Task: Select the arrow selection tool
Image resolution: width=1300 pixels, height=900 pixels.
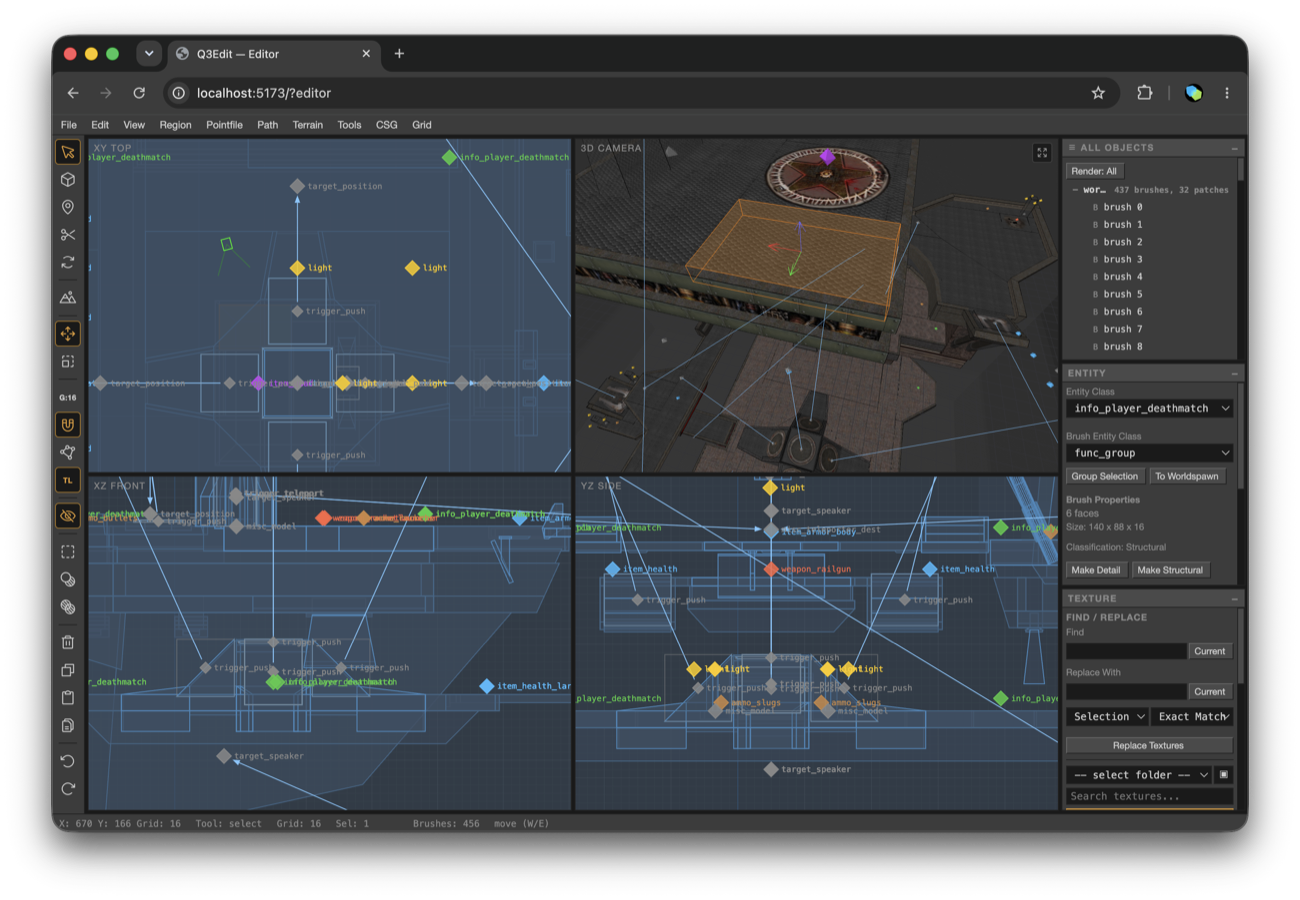Action: click(x=68, y=153)
